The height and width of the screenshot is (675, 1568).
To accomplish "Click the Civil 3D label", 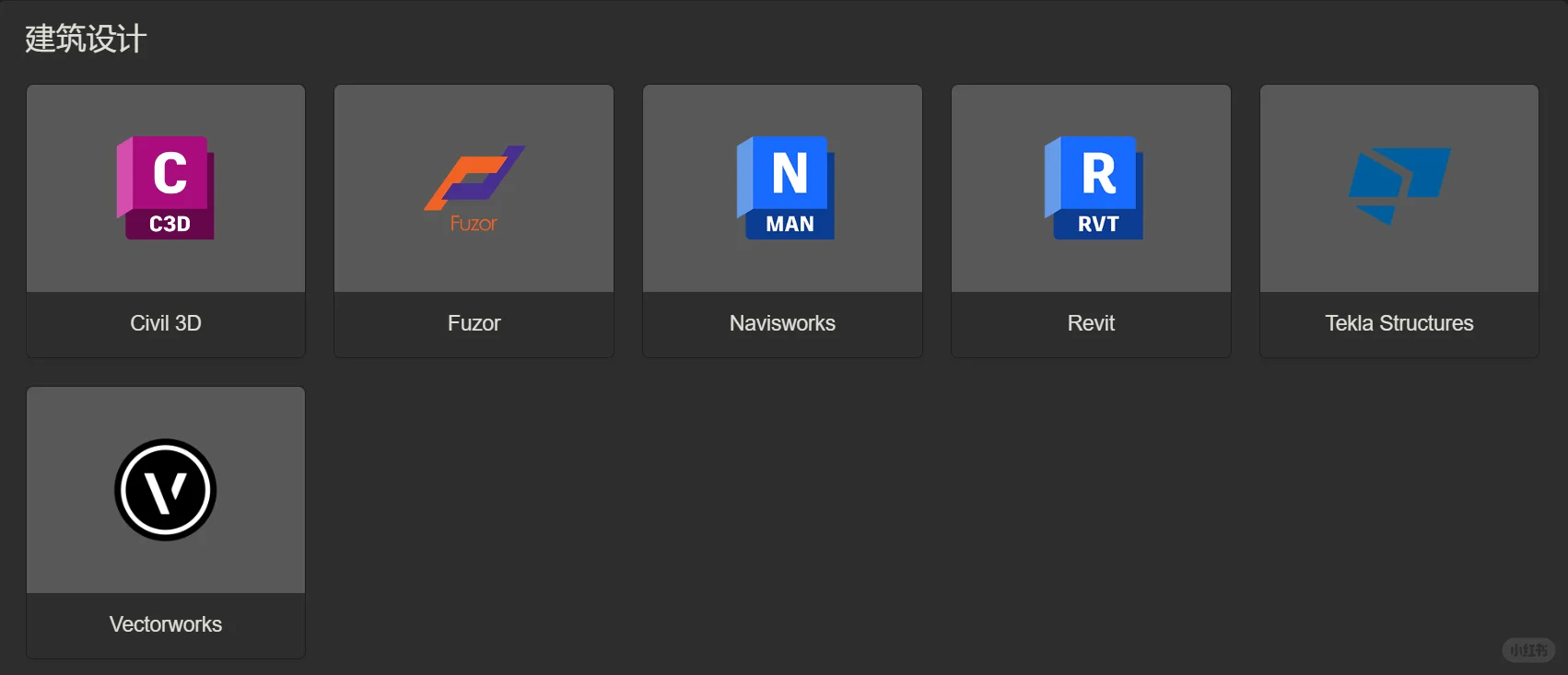I will click(x=166, y=323).
